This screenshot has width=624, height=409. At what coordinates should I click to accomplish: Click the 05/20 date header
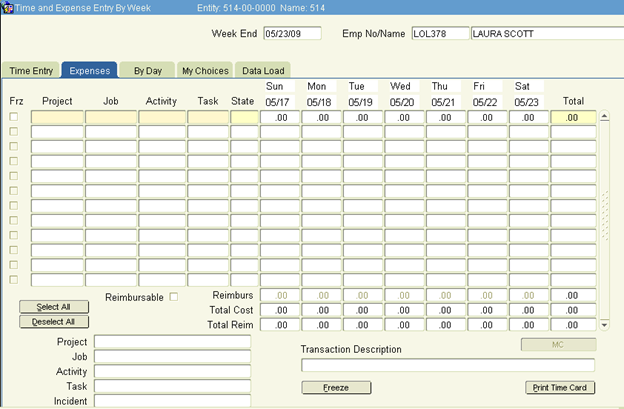402,102
